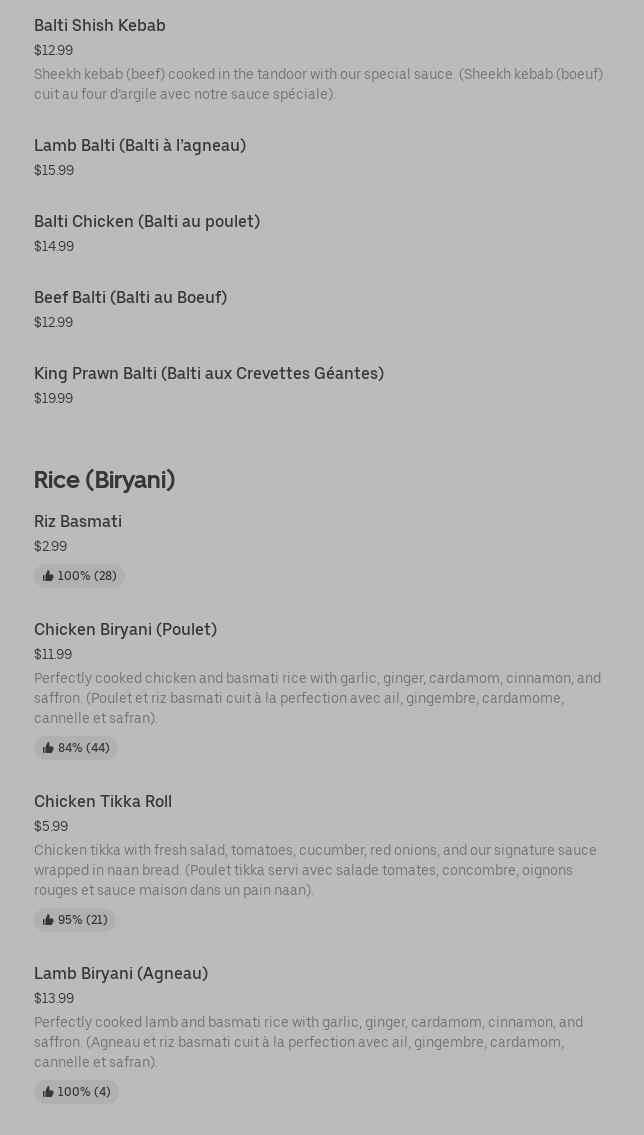Choose Beef Balti (Balti au Boeuf)

click(130, 298)
